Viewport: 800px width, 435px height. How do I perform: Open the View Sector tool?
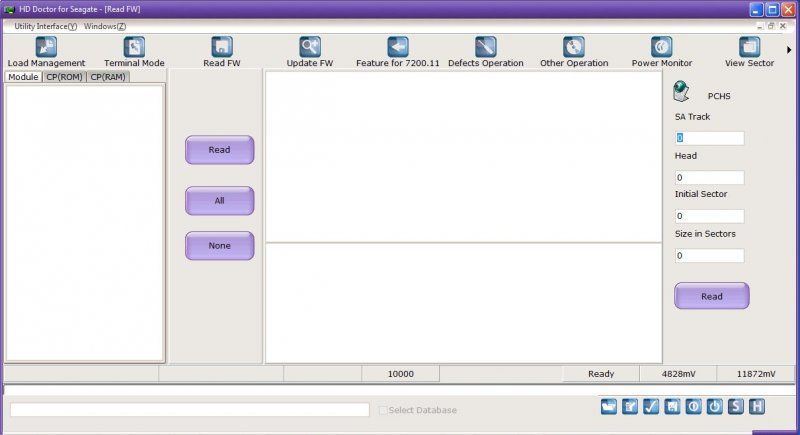click(x=749, y=52)
